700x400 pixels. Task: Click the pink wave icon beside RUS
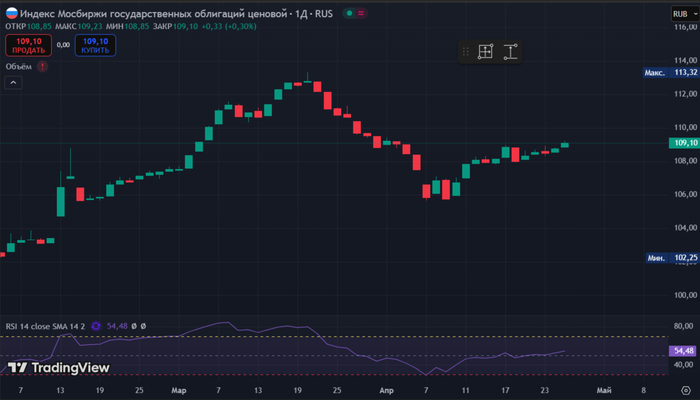pos(360,15)
